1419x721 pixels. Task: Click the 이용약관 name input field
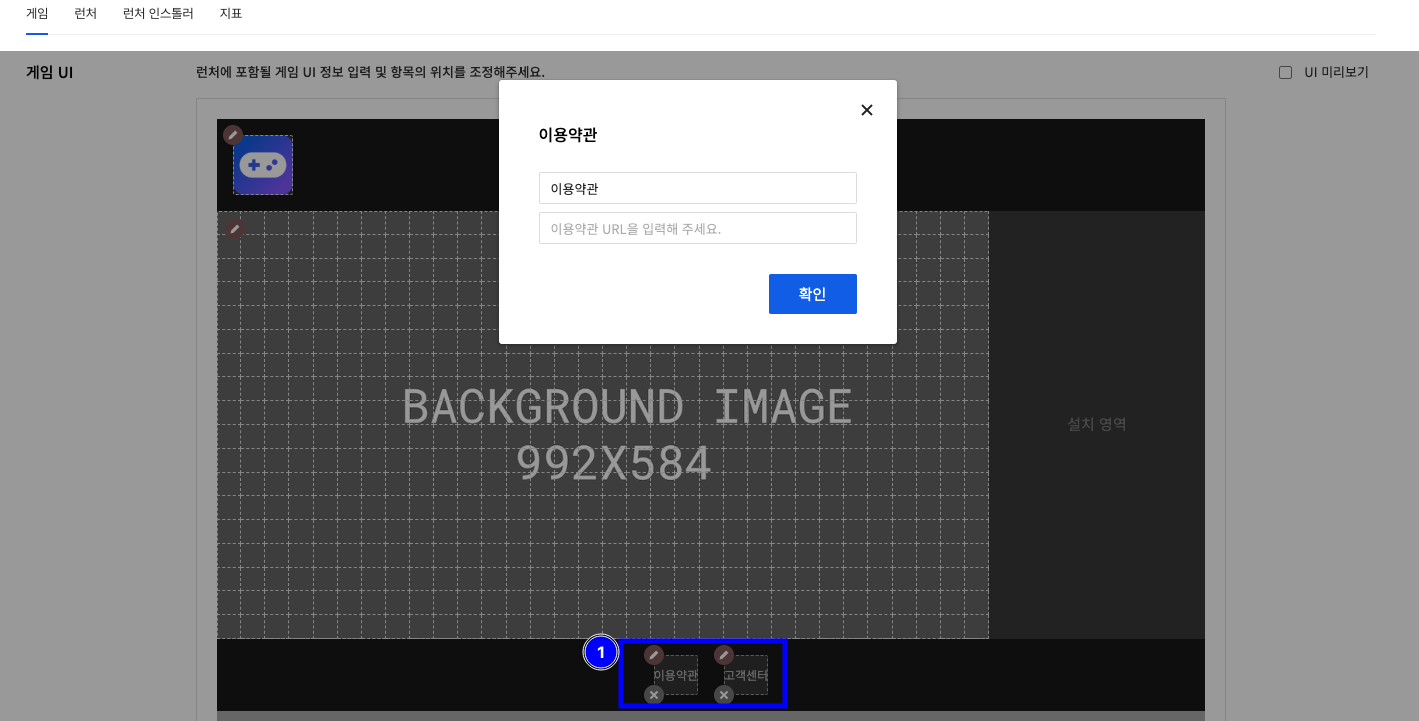[x=697, y=188]
